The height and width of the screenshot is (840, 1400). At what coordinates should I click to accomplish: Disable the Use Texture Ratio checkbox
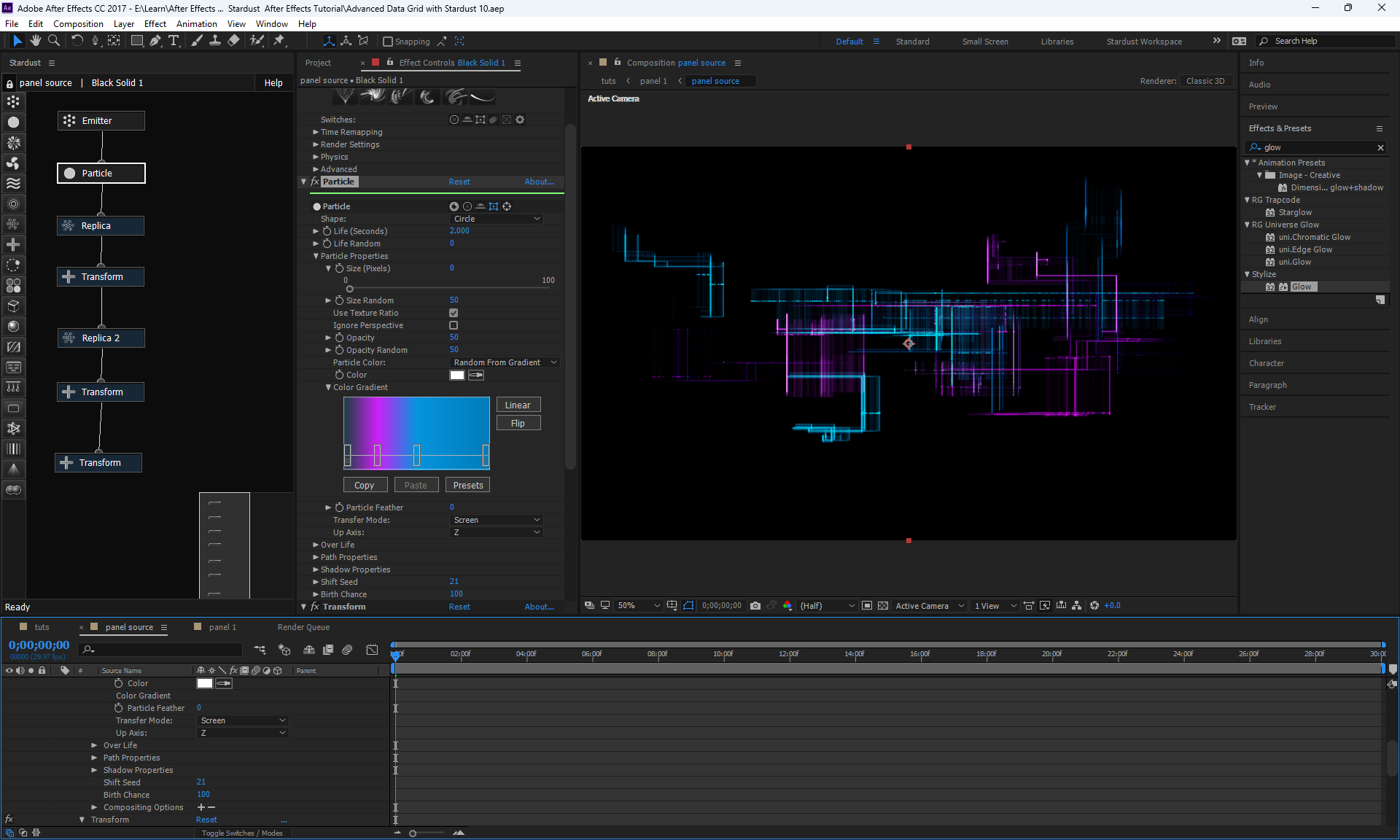point(454,313)
